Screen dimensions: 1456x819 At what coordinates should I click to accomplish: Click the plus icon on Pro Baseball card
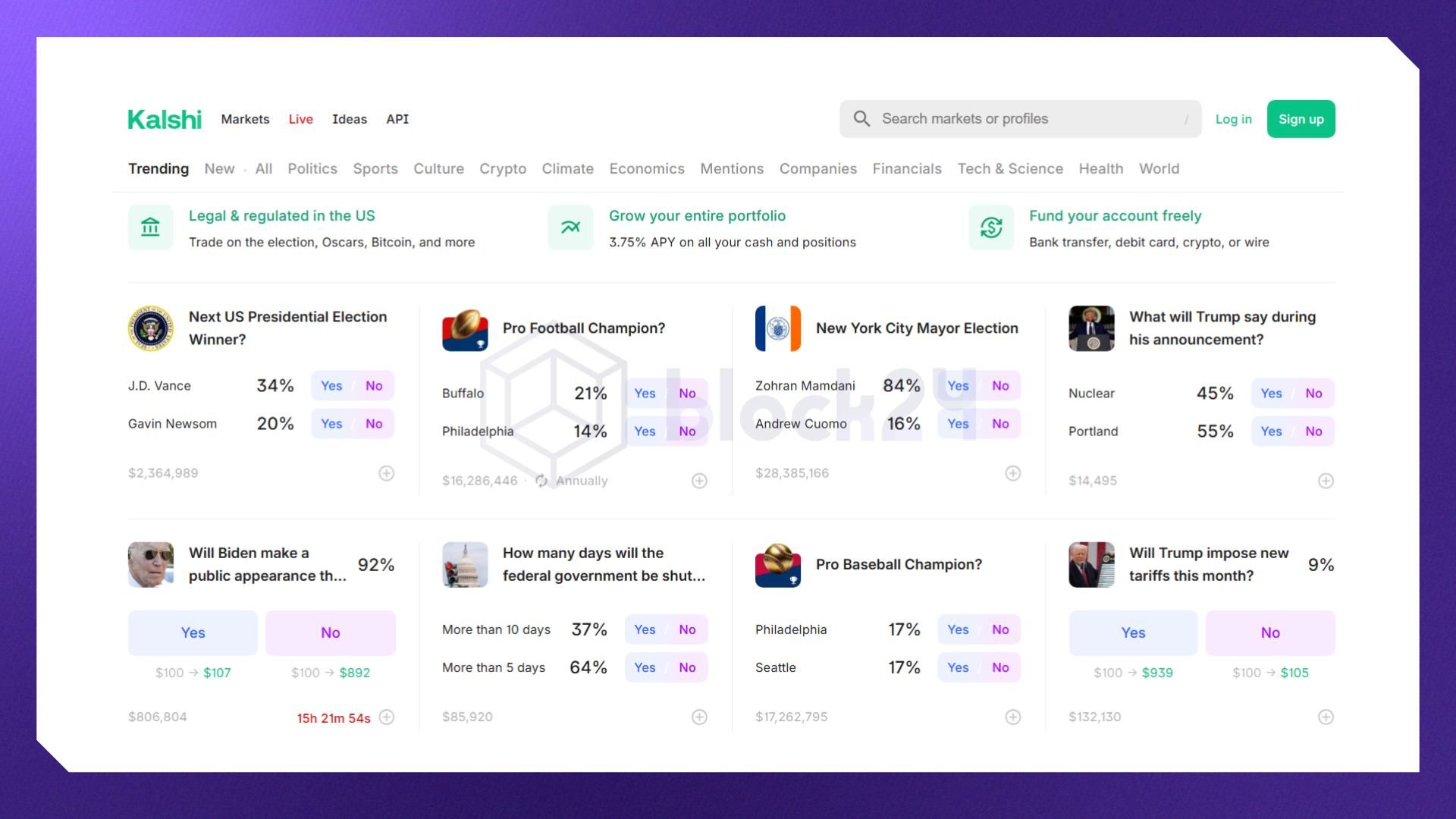coord(1012,717)
